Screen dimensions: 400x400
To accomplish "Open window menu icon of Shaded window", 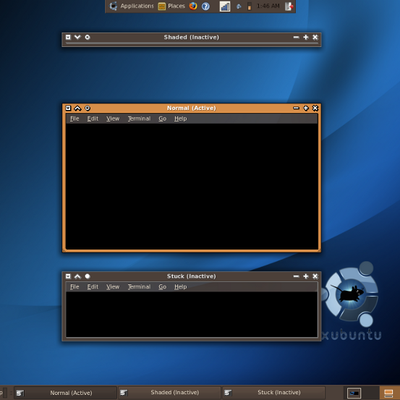I will tap(68, 37).
